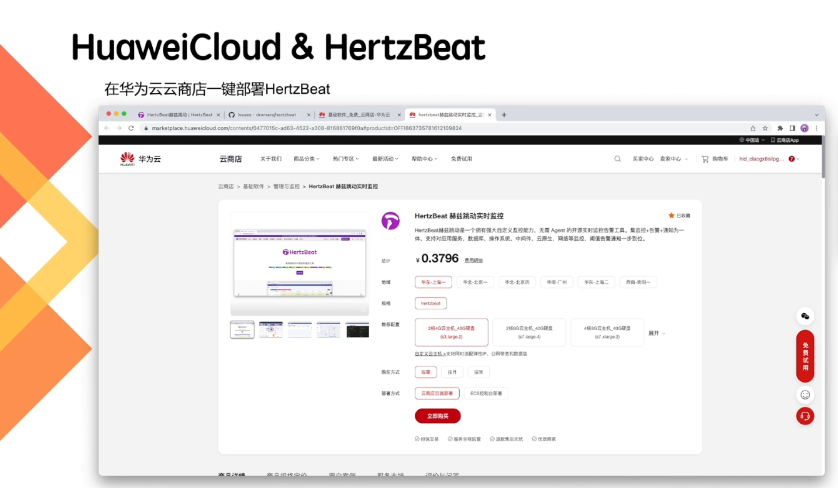The width and height of the screenshot is (838, 488).
Task: Click the browser forward arrow
Action: pos(119,128)
